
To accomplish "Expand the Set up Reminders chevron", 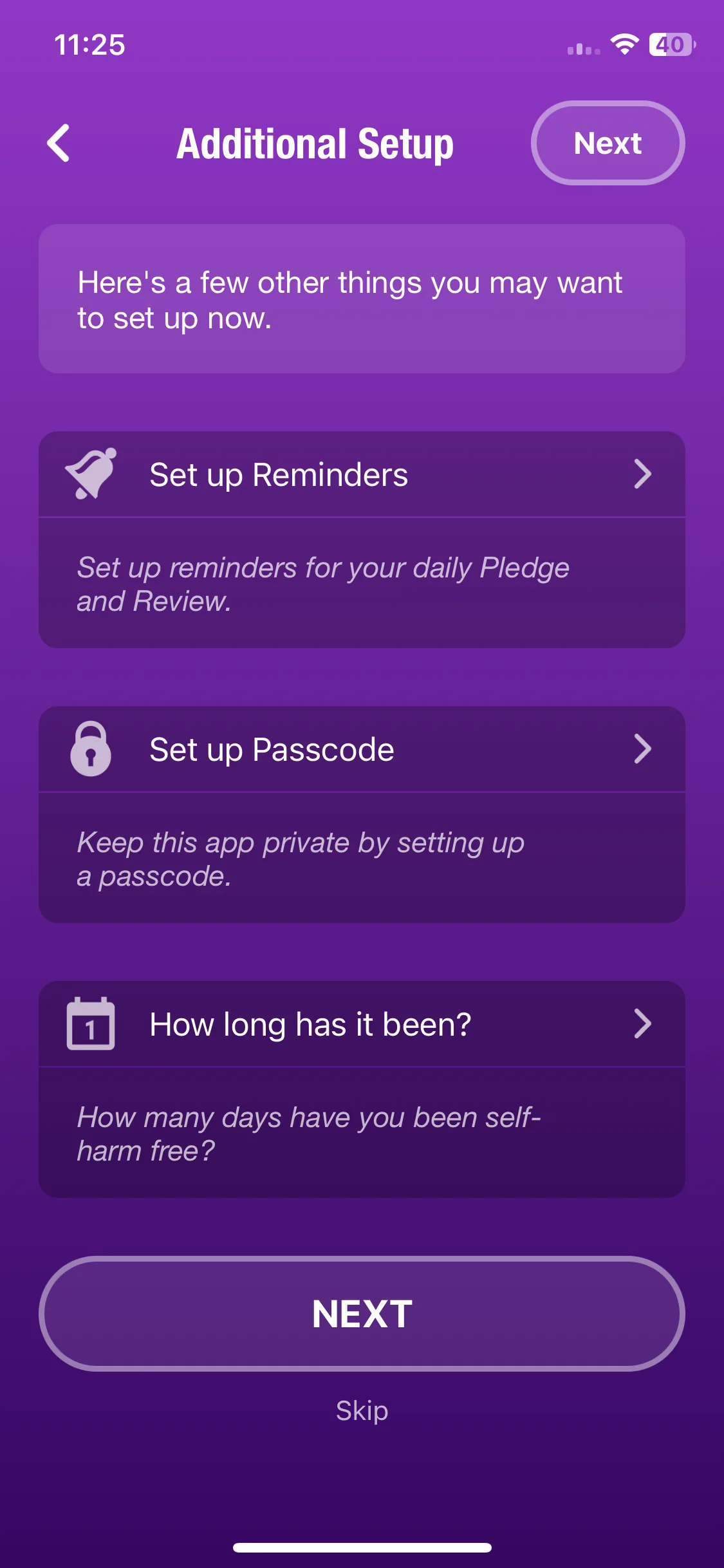I will pos(642,474).
